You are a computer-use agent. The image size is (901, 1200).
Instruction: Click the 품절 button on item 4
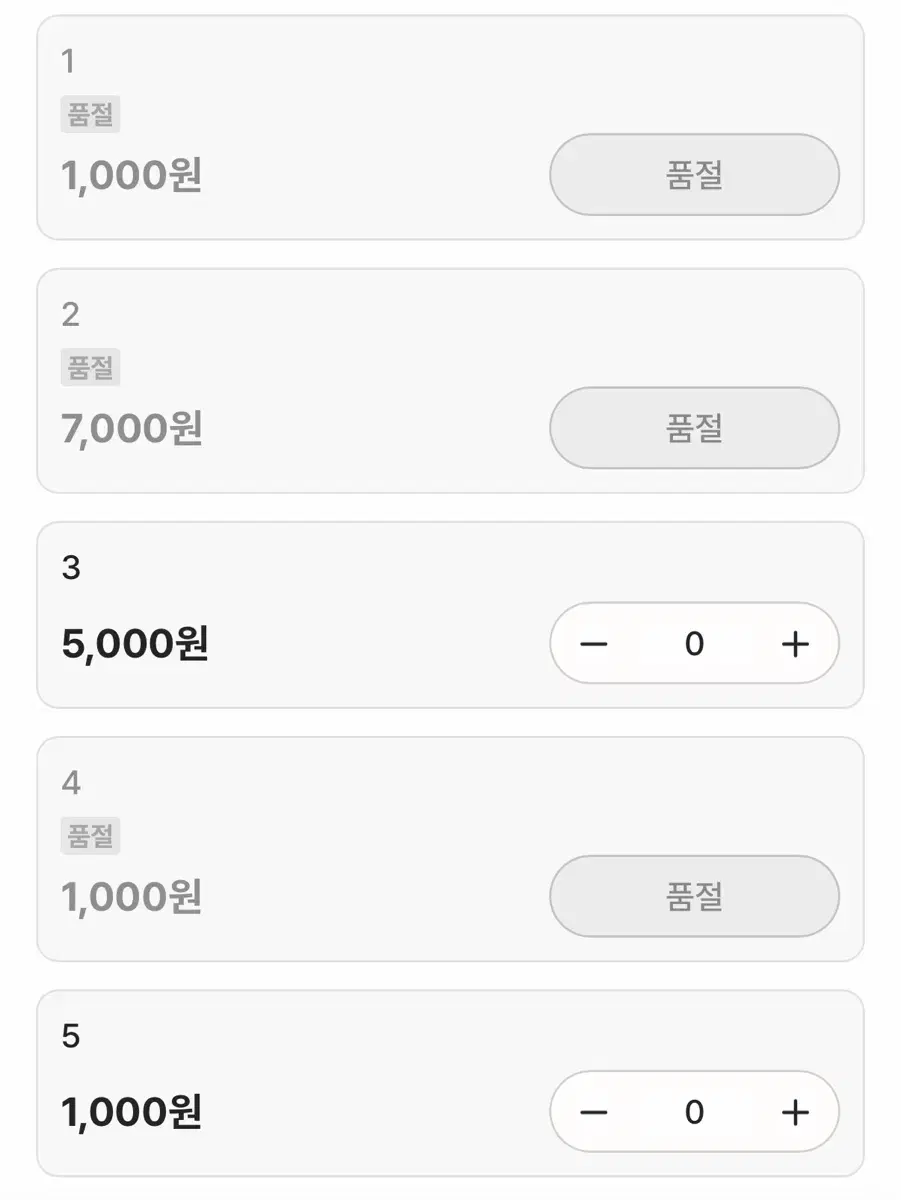[694, 896]
